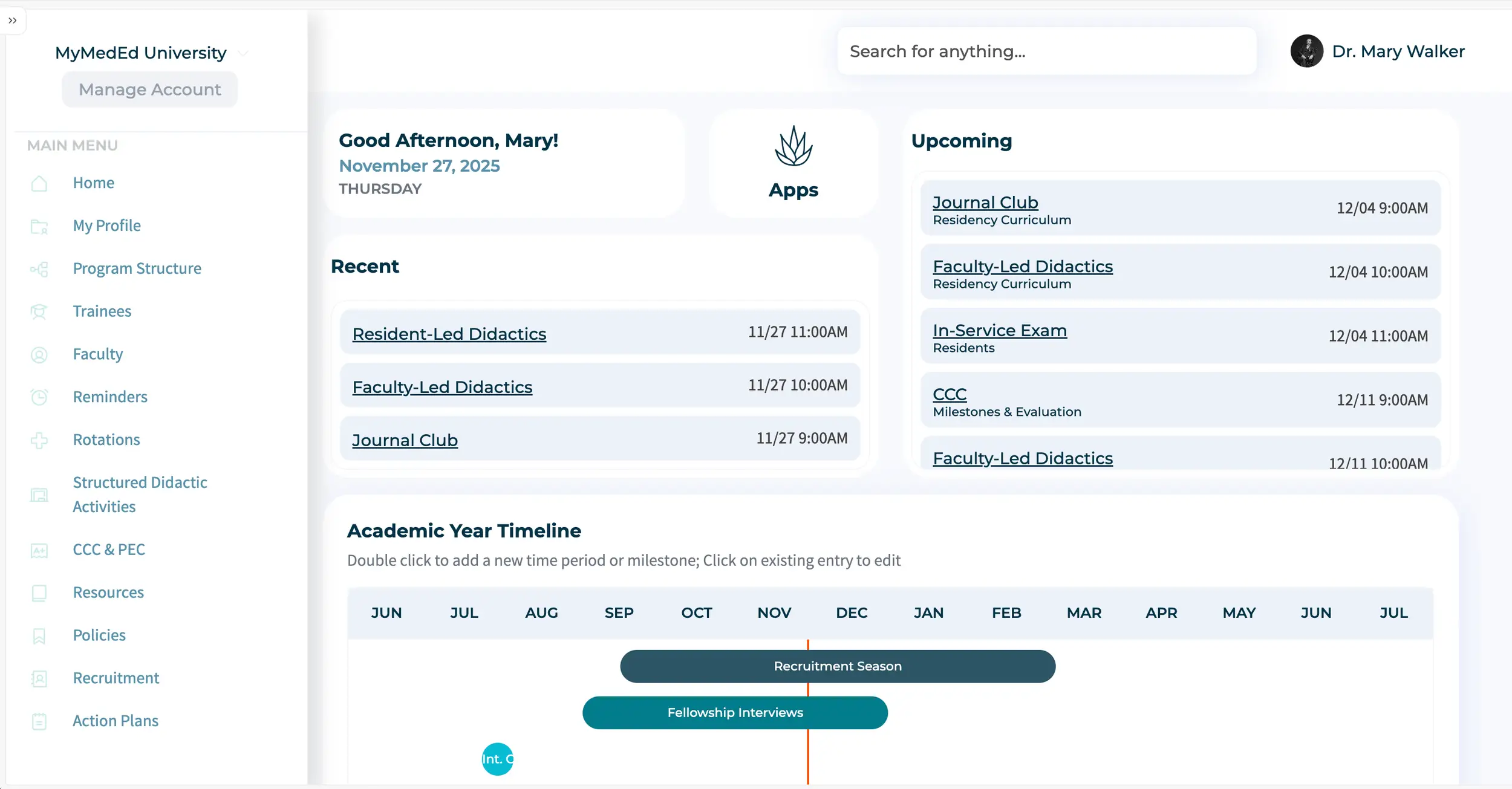Open the In-Service Exam upcoming link
1512x789 pixels.
point(999,331)
